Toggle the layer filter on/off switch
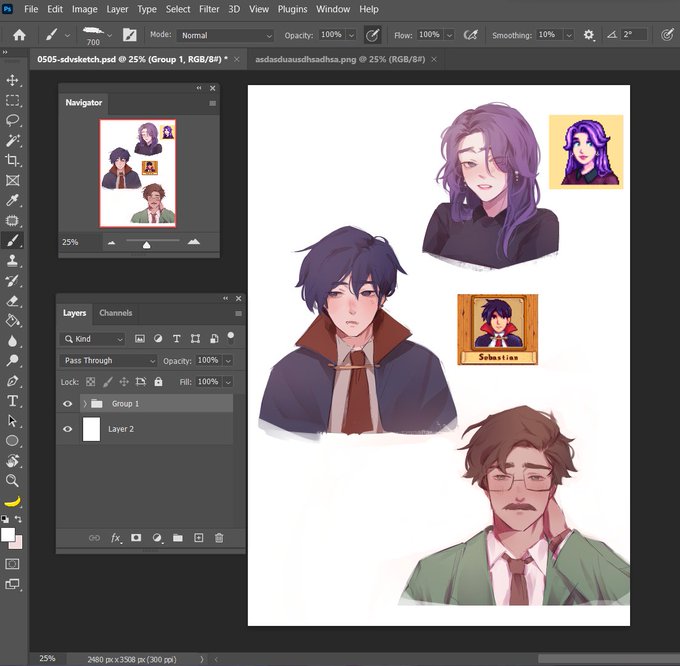680x666 pixels. pos(231,337)
